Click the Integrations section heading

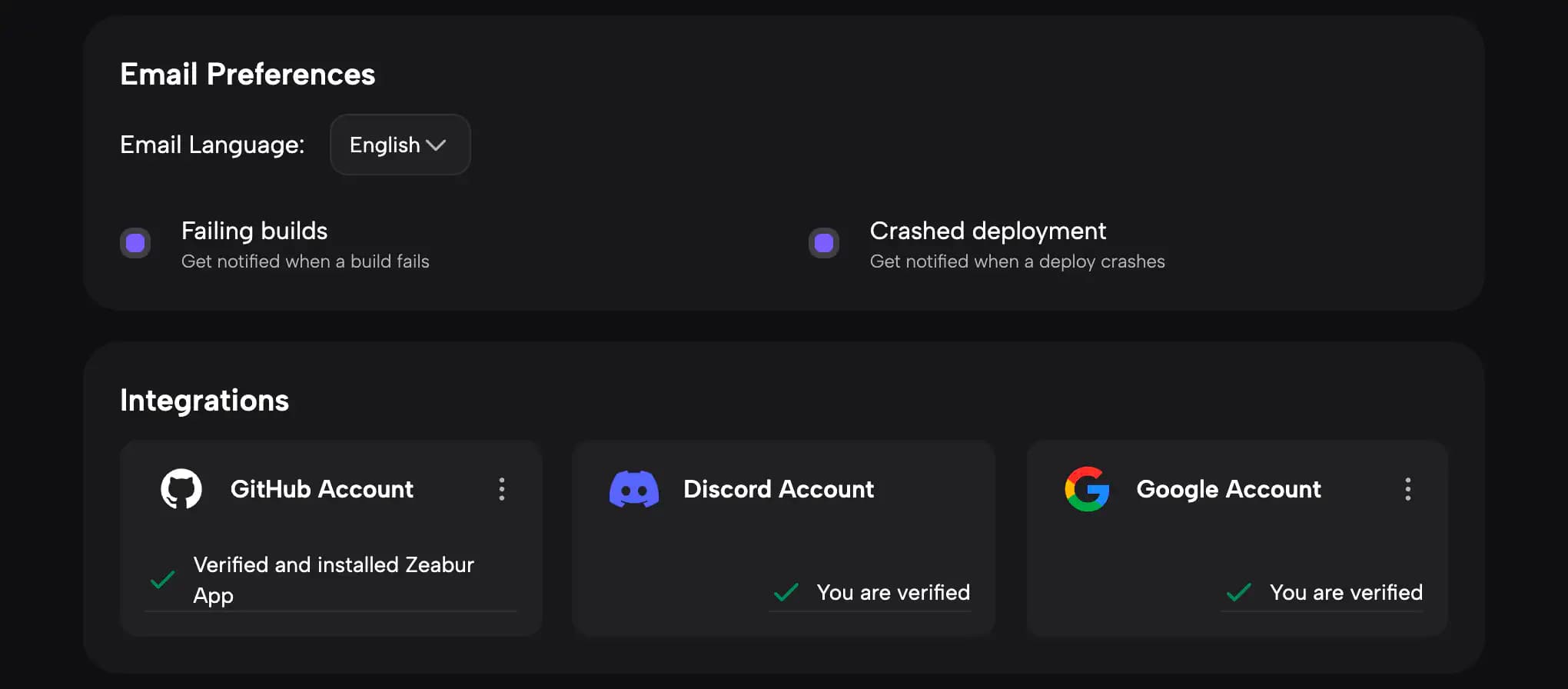[204, 401]
